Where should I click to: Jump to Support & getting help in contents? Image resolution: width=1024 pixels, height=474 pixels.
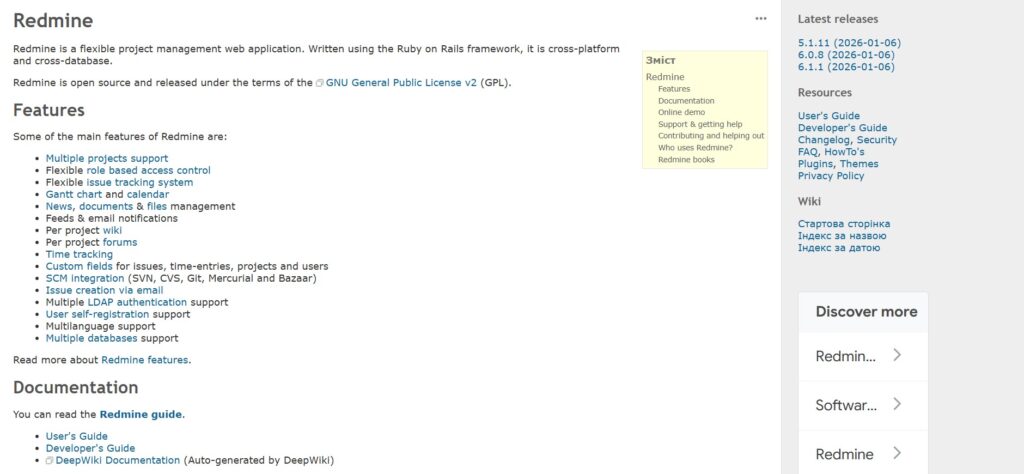tap(700, 124)
